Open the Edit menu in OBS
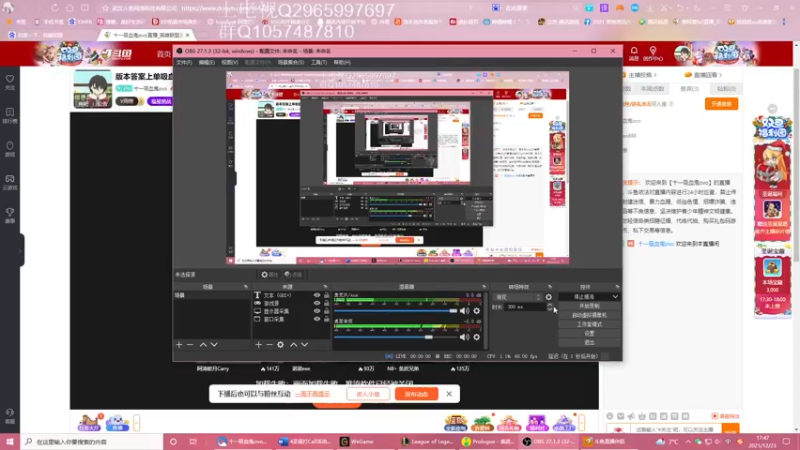This screenshot has height=450, width=800. [206, 62]
